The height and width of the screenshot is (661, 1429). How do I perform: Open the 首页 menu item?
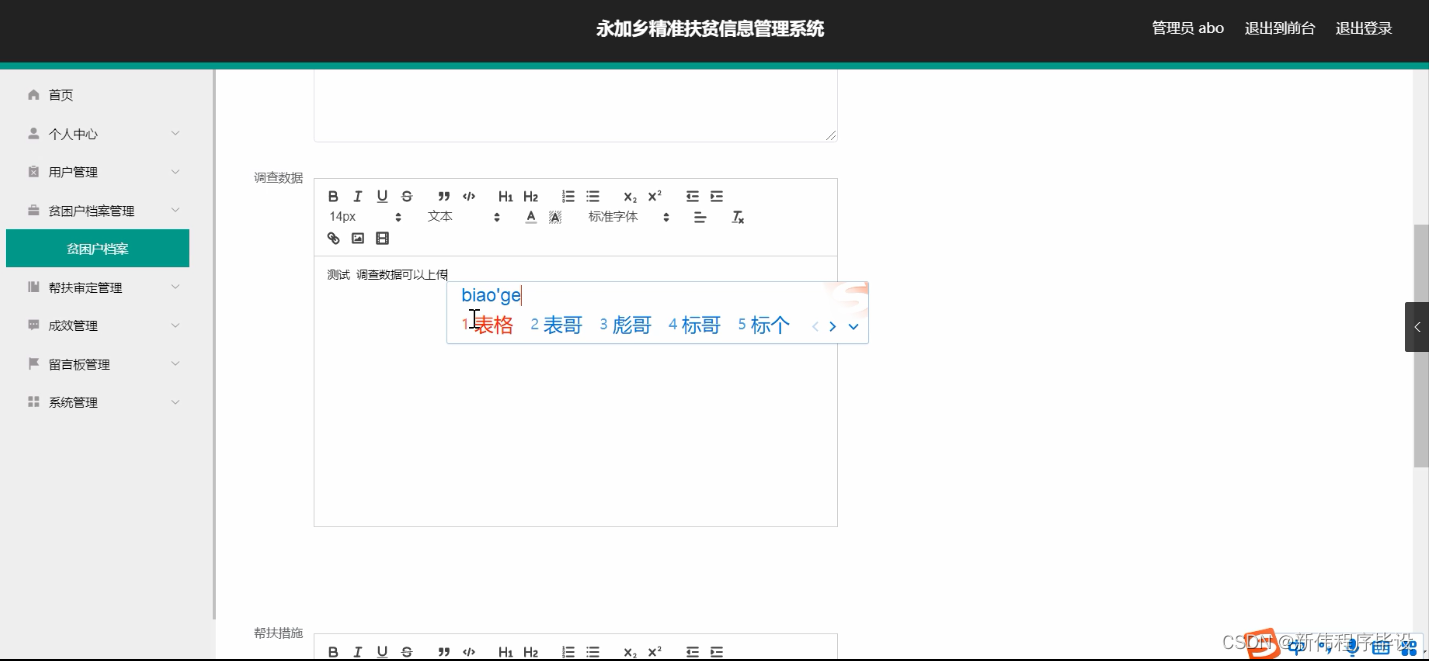60,94
